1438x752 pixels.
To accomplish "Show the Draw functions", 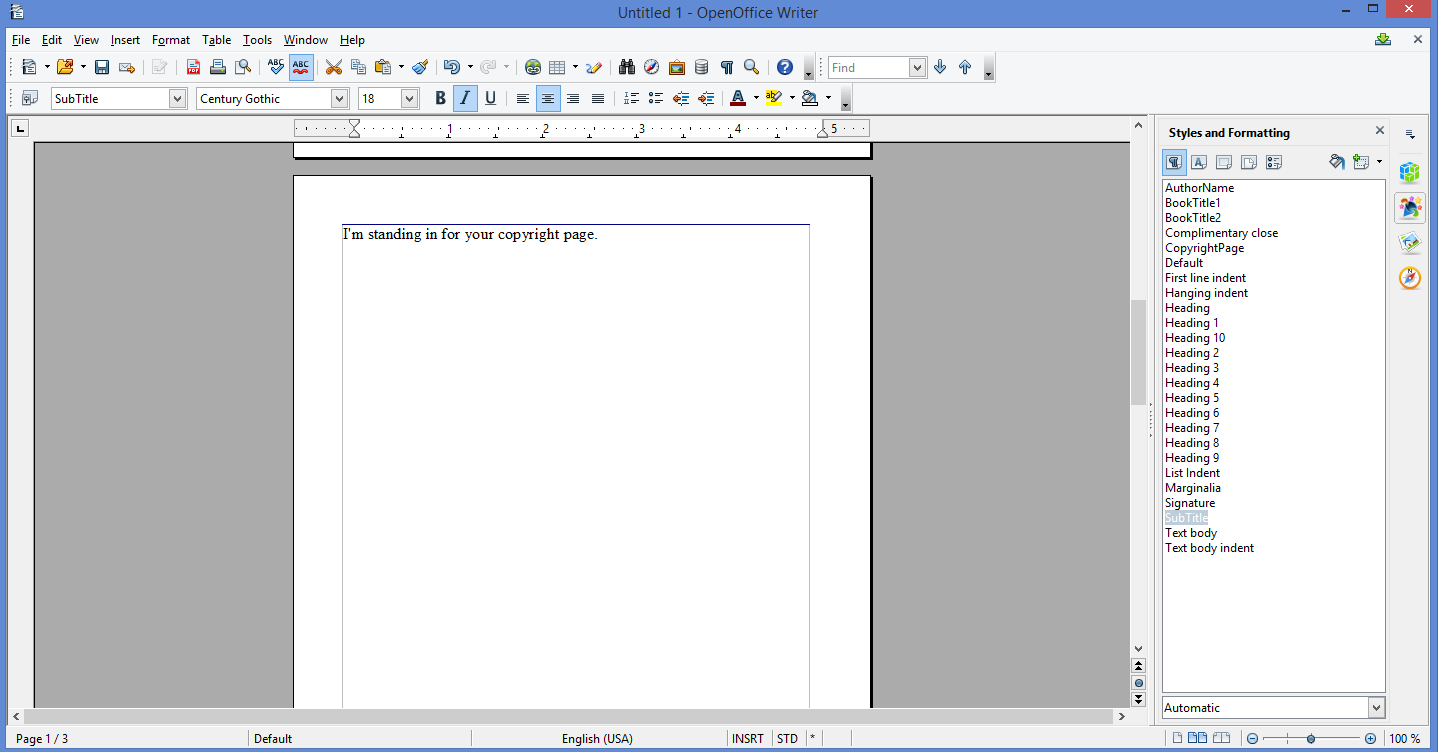I will tap(594, 67).
